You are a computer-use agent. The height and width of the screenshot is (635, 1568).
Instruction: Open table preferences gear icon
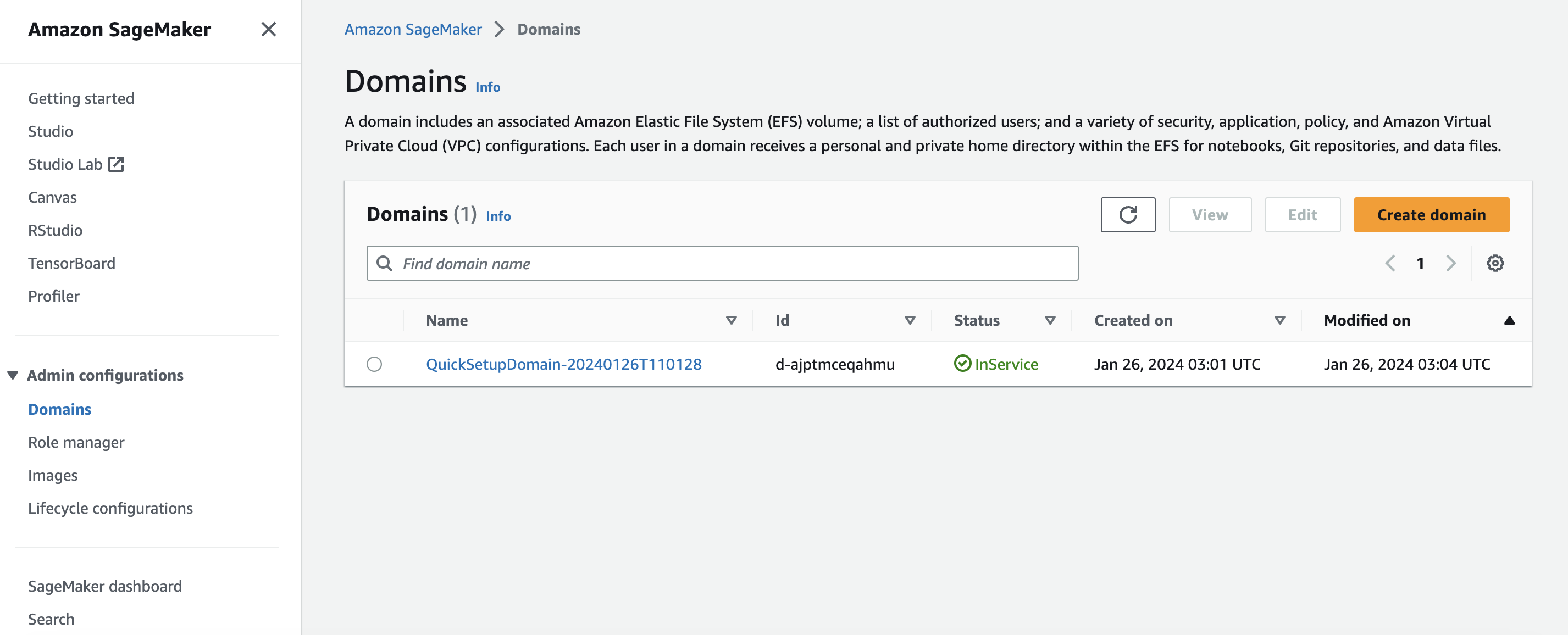point(1494,263)
